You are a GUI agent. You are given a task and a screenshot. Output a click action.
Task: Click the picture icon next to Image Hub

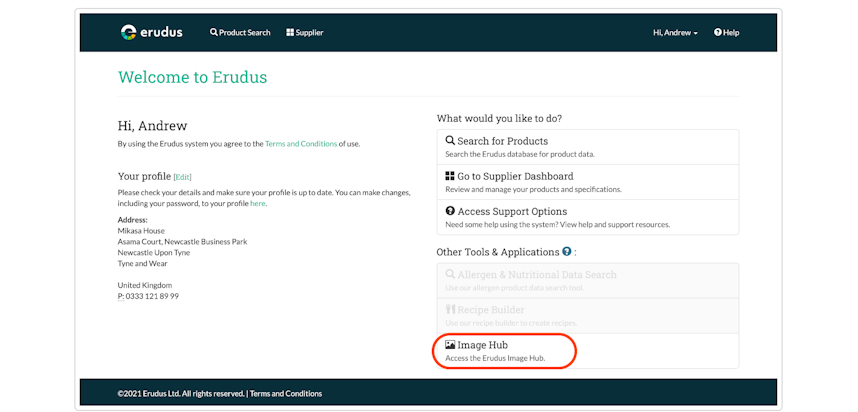click(450, 345)
